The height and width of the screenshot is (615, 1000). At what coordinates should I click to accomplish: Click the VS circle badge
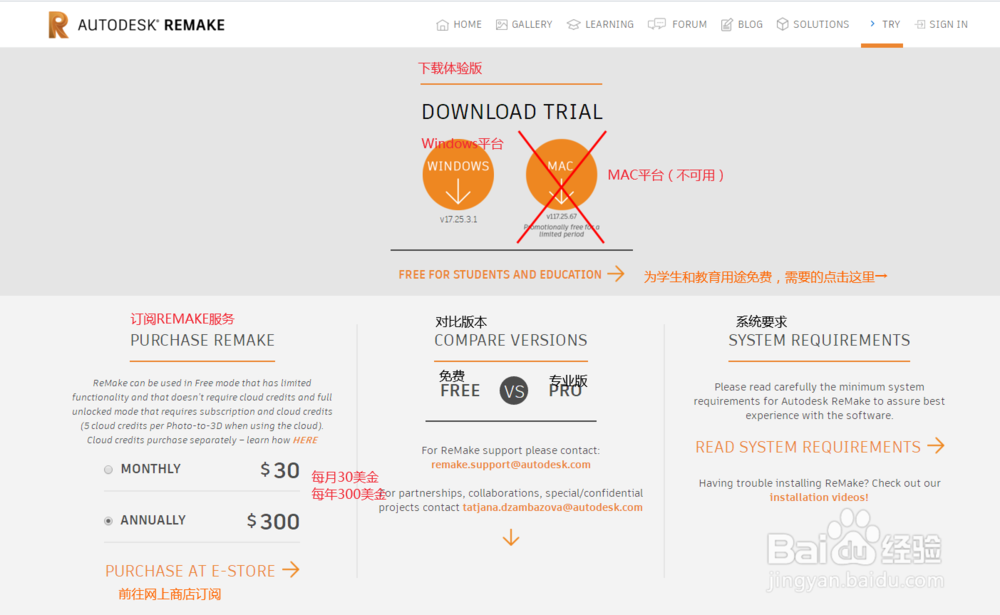coord(514,391)
